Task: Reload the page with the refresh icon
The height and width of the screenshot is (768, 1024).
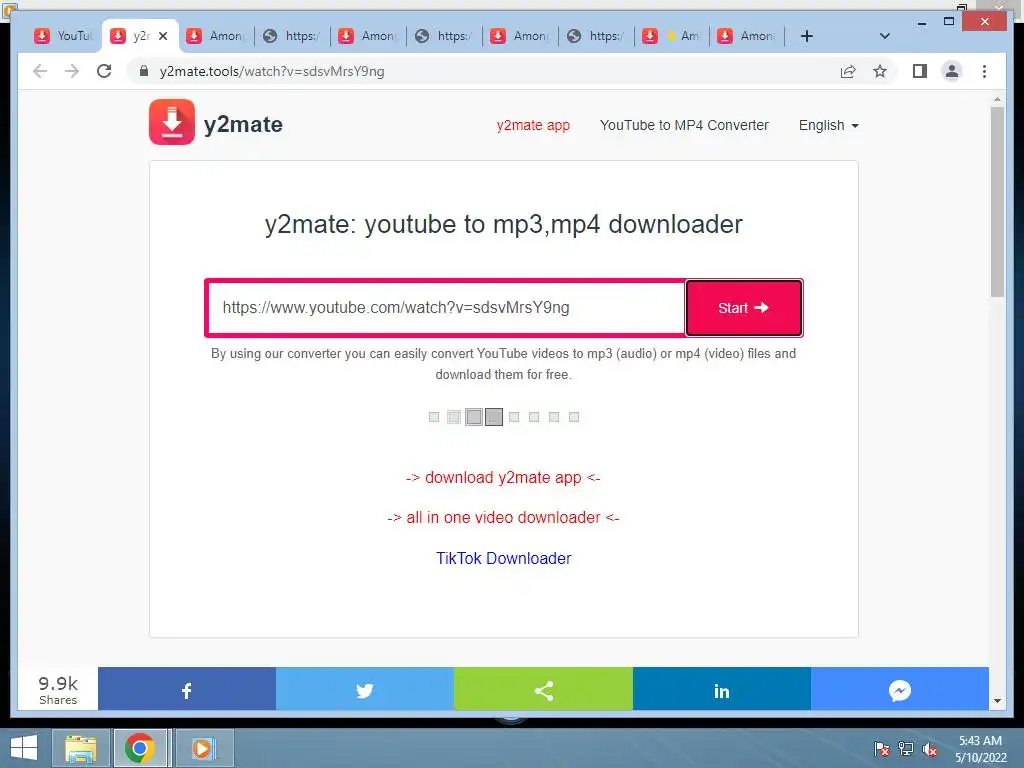Action: pos(104,71)
